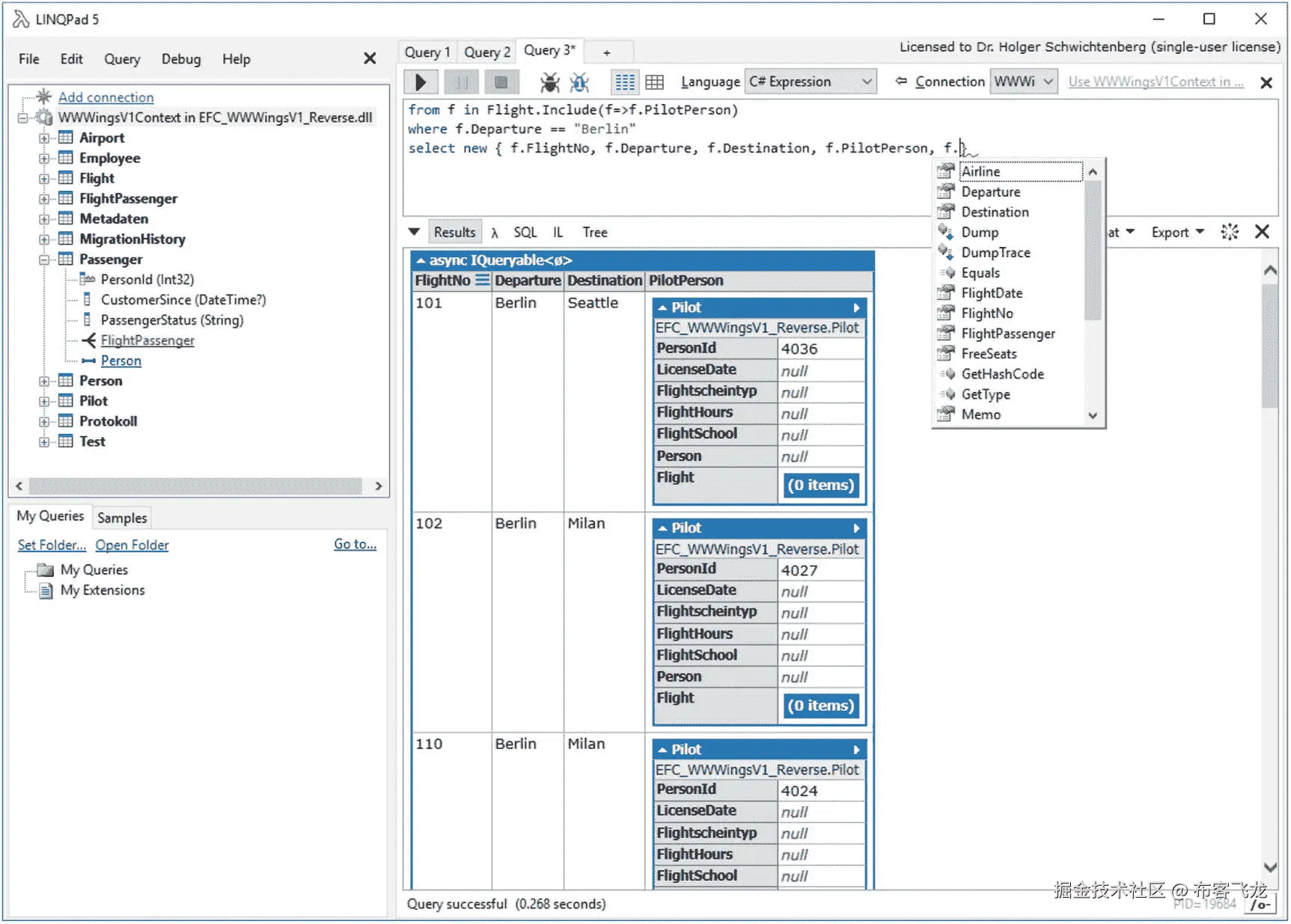Image resolution: width=1291 pixels, height=924 pixels.
Task: Click the Go to... link
Action: (355, 544)
